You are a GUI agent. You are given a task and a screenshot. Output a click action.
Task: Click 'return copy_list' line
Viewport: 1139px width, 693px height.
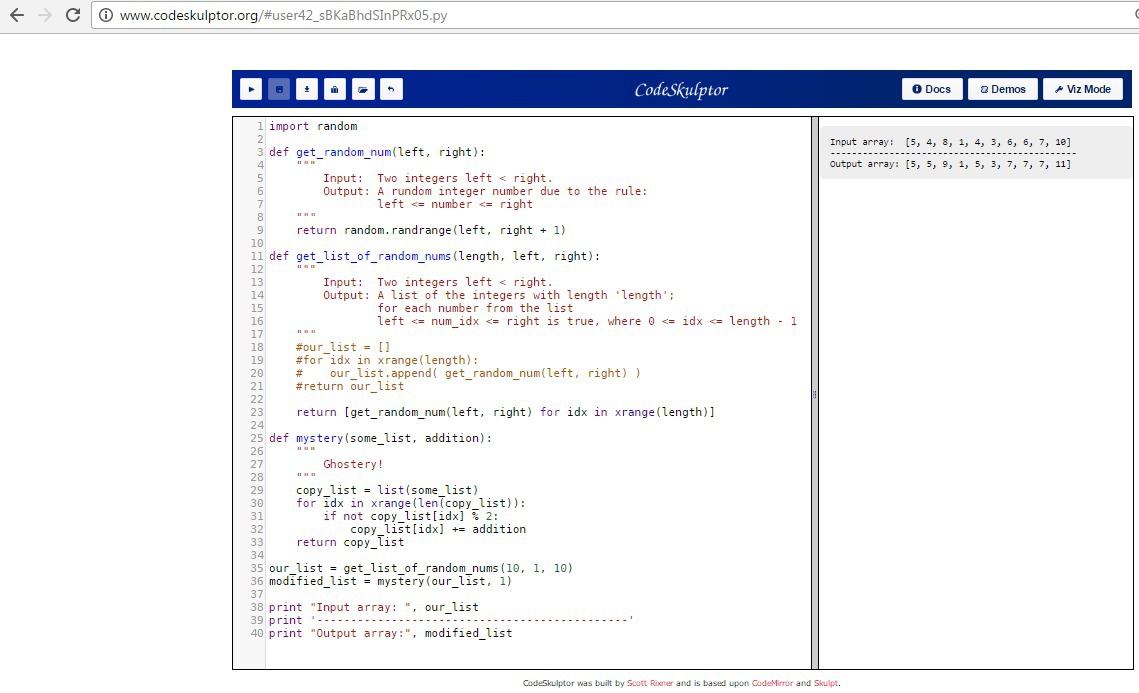tap(350, 542)
